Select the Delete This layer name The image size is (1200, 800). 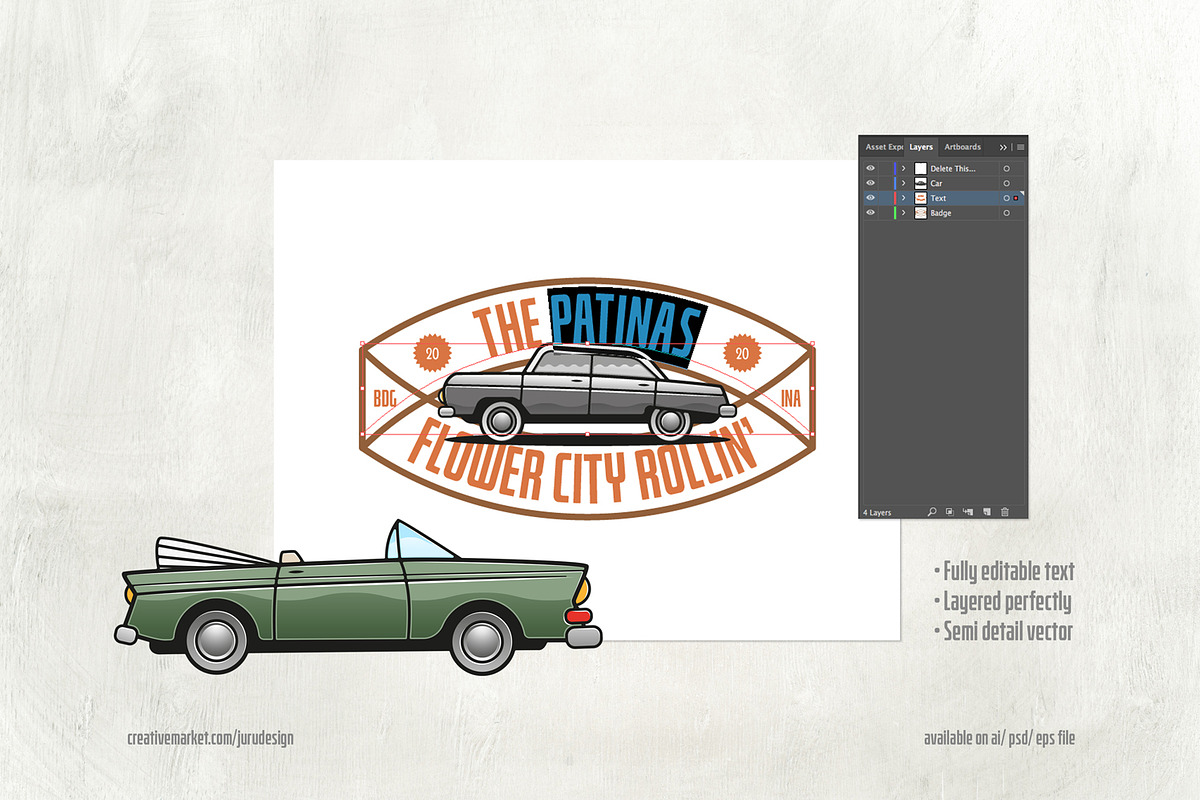tap(953, 169)
